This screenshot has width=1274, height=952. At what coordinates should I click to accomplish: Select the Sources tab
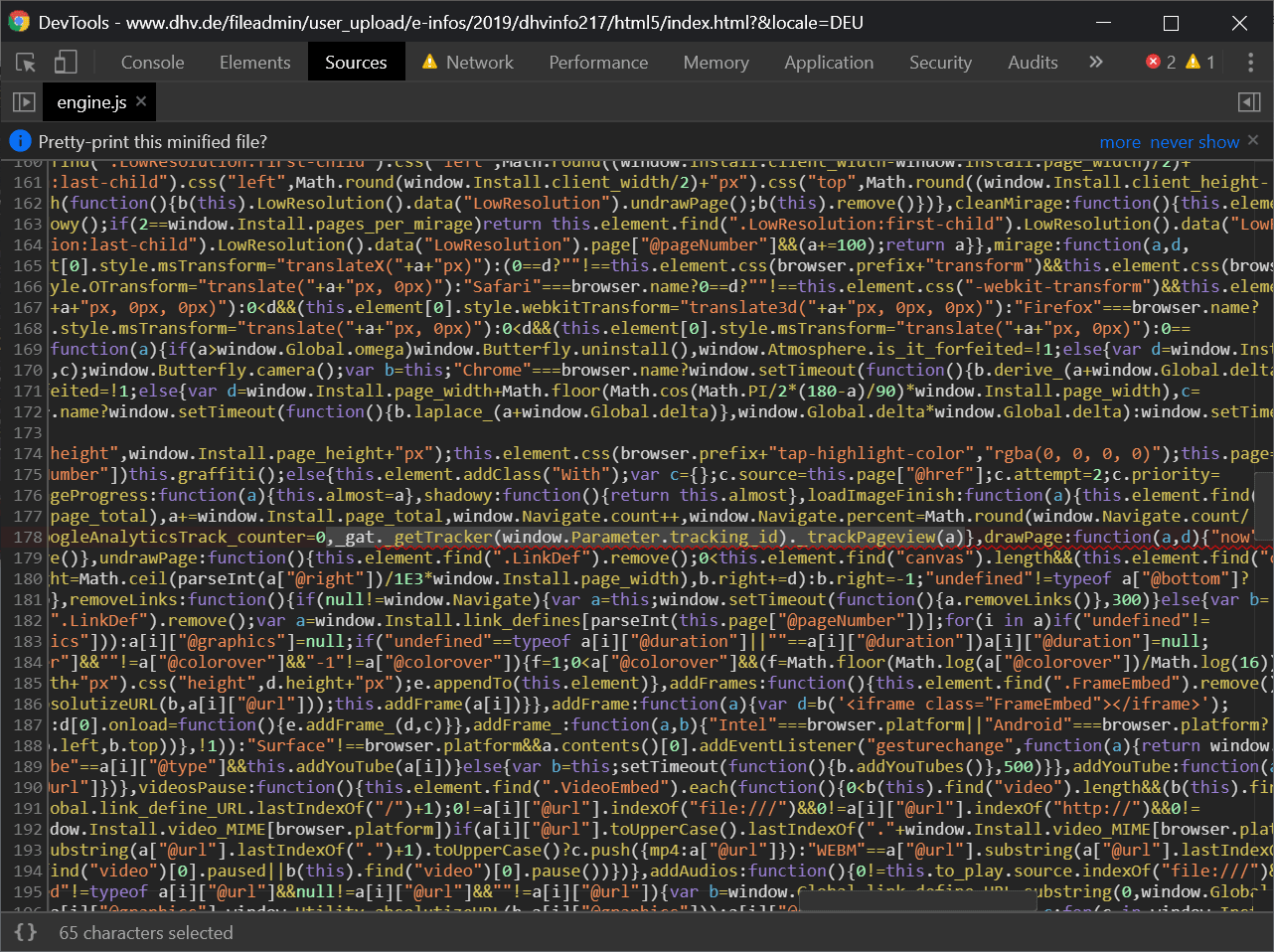coord(356,63)
